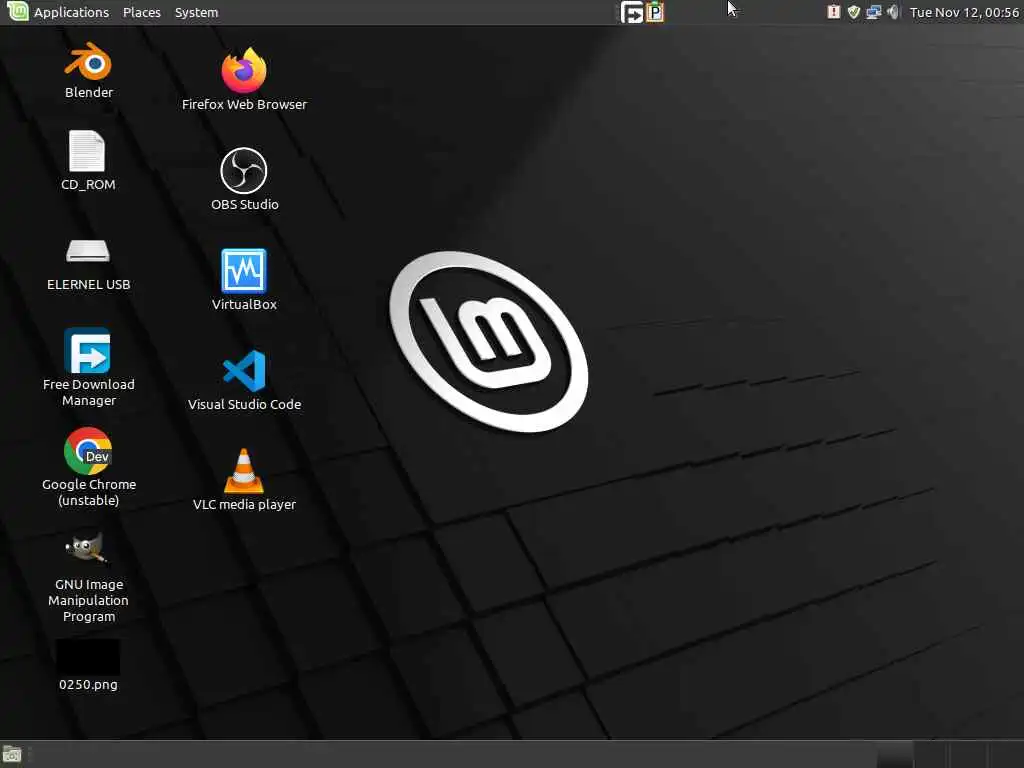Select Google Chrome (unstable) desktop icon
The width and height of the screenshot is (1024, 768).
click(88, 451)
